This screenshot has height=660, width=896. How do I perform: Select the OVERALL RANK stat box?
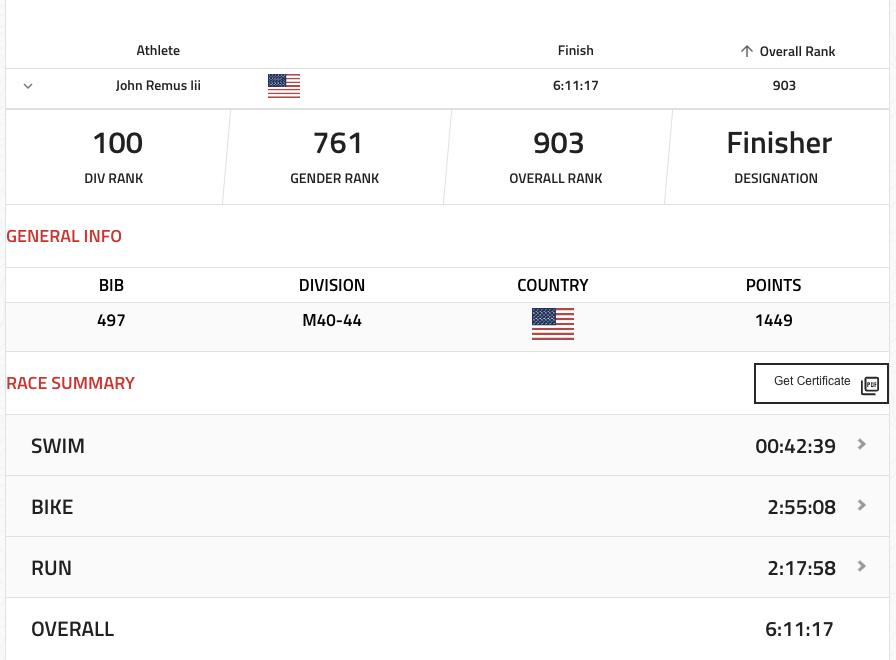558,157
